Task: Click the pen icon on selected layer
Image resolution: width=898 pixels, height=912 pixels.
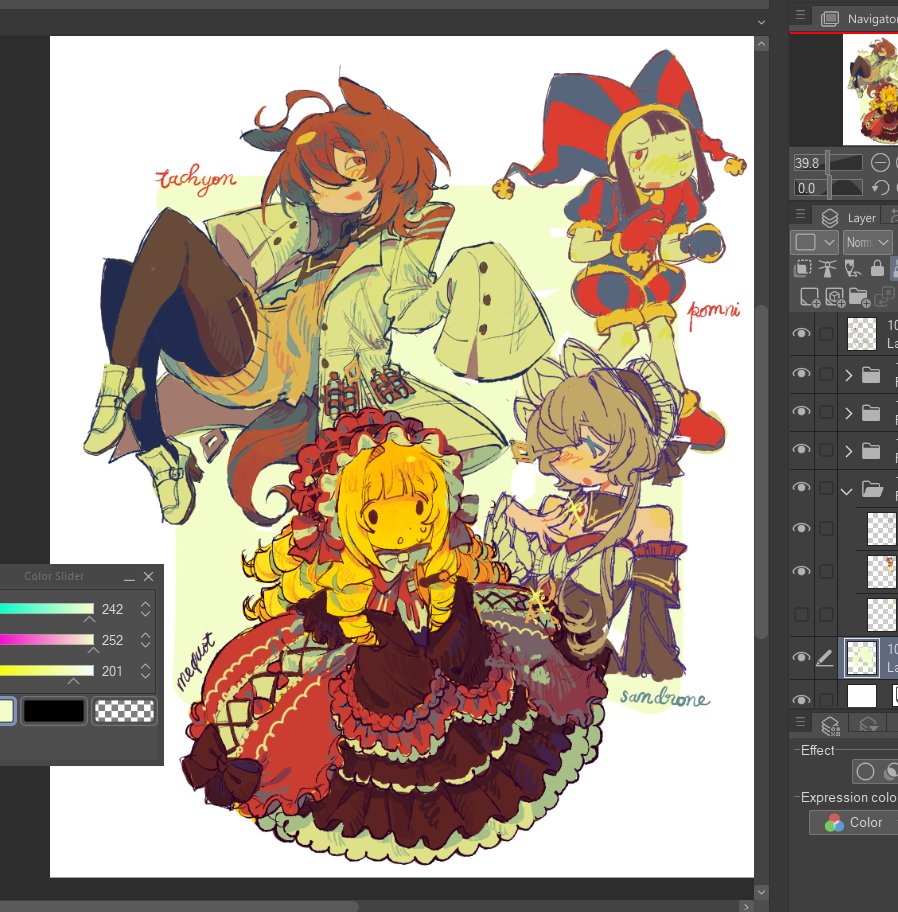Action: [825, 658]
